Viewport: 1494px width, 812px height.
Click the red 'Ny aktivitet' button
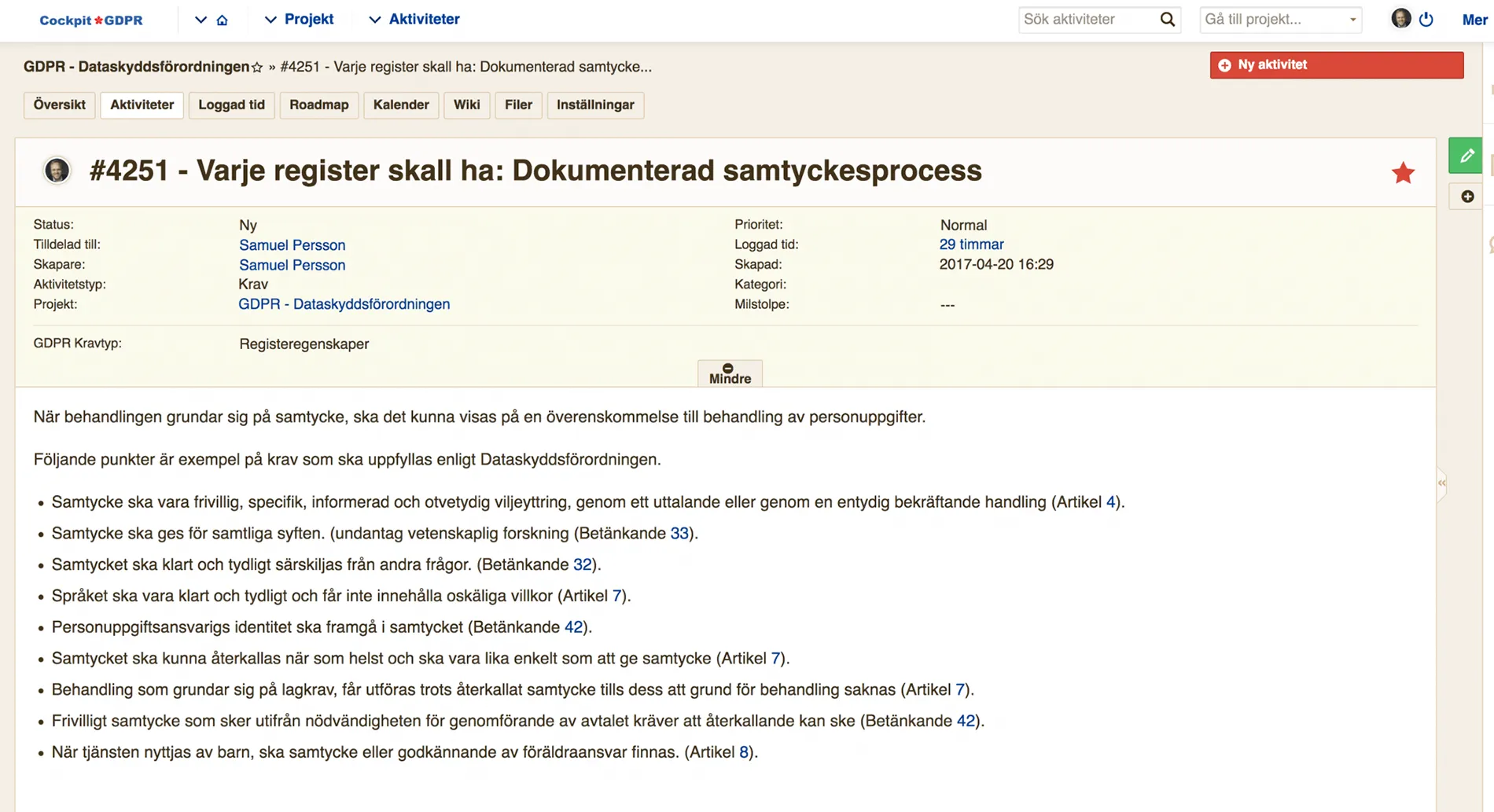pos(1336,65)
